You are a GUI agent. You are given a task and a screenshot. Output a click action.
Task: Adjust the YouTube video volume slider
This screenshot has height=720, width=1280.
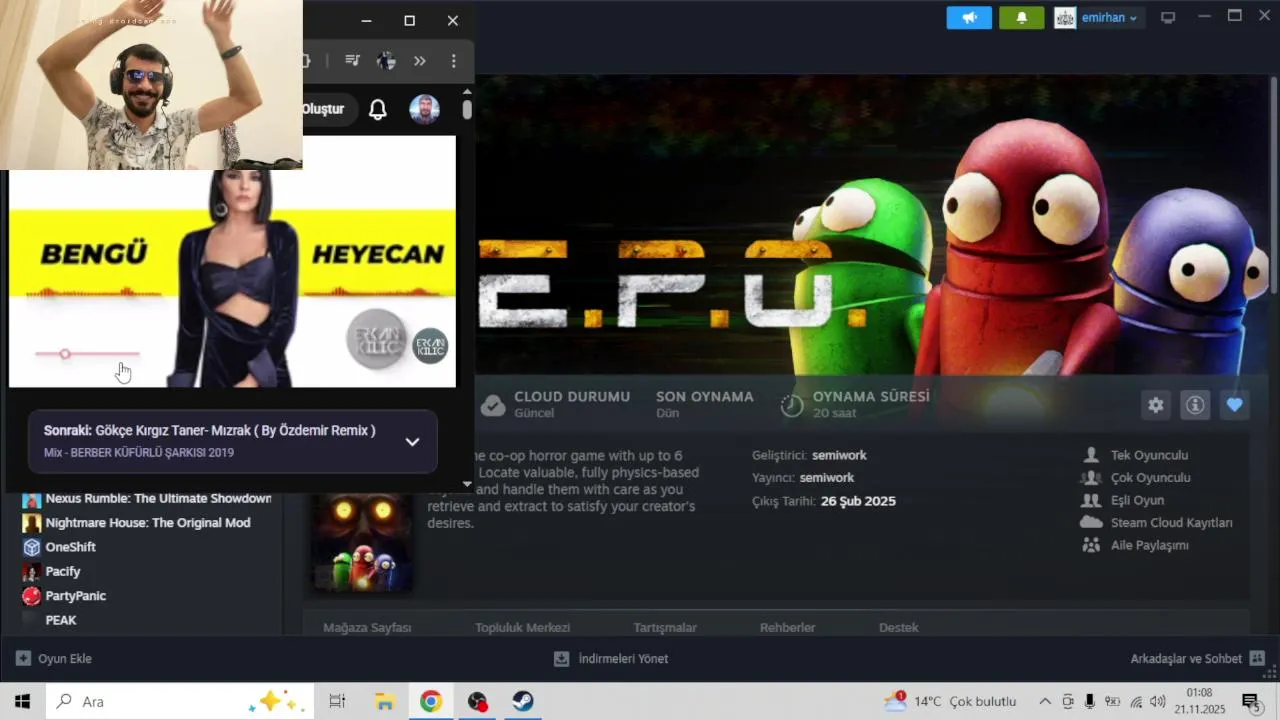pyautogui.click(x=87, y=354)
